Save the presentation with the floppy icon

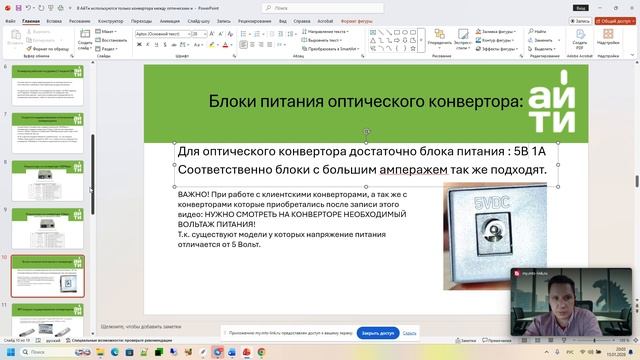18,8
